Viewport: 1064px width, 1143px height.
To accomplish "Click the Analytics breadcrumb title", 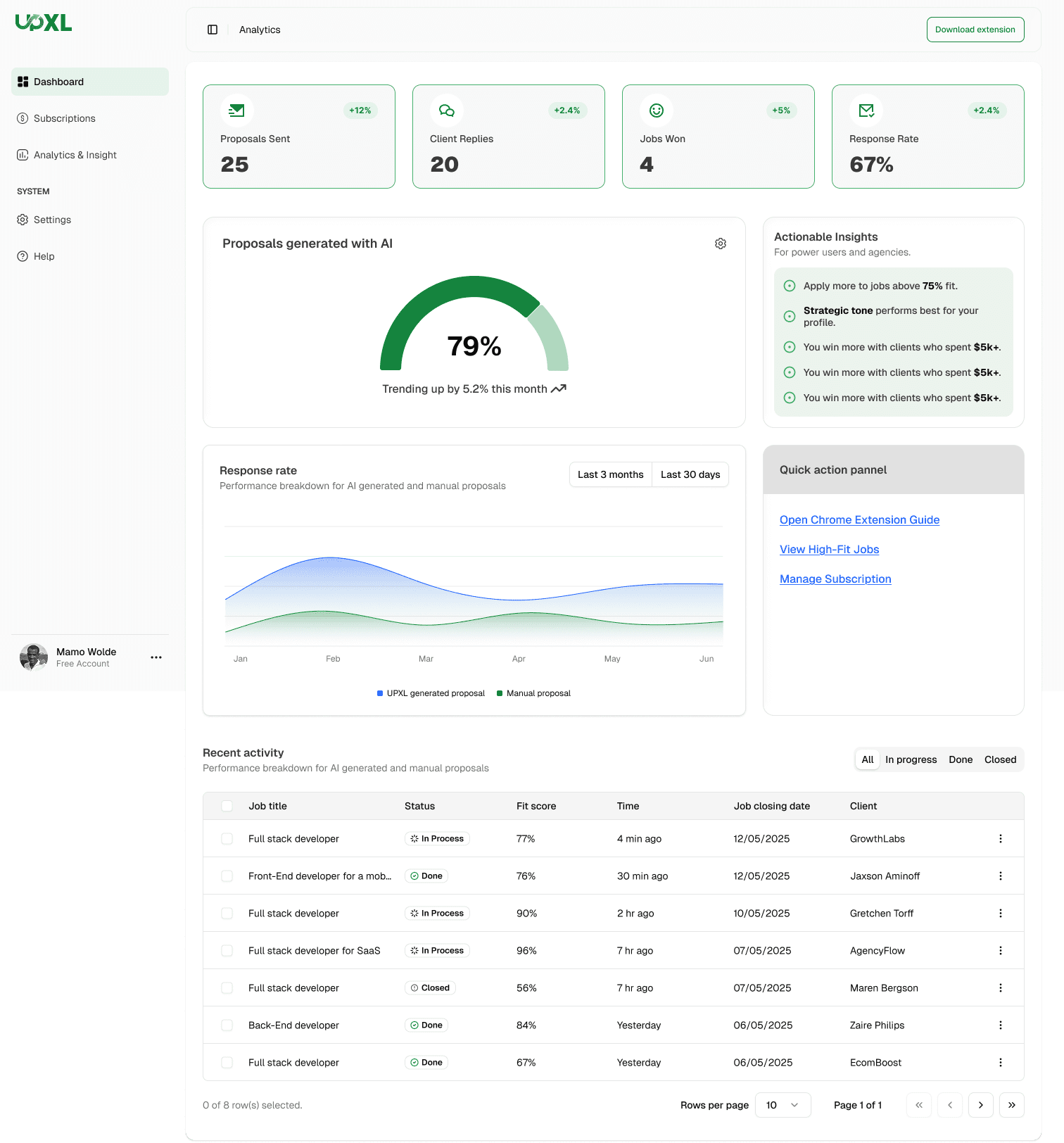I will (x=260, y=30).
